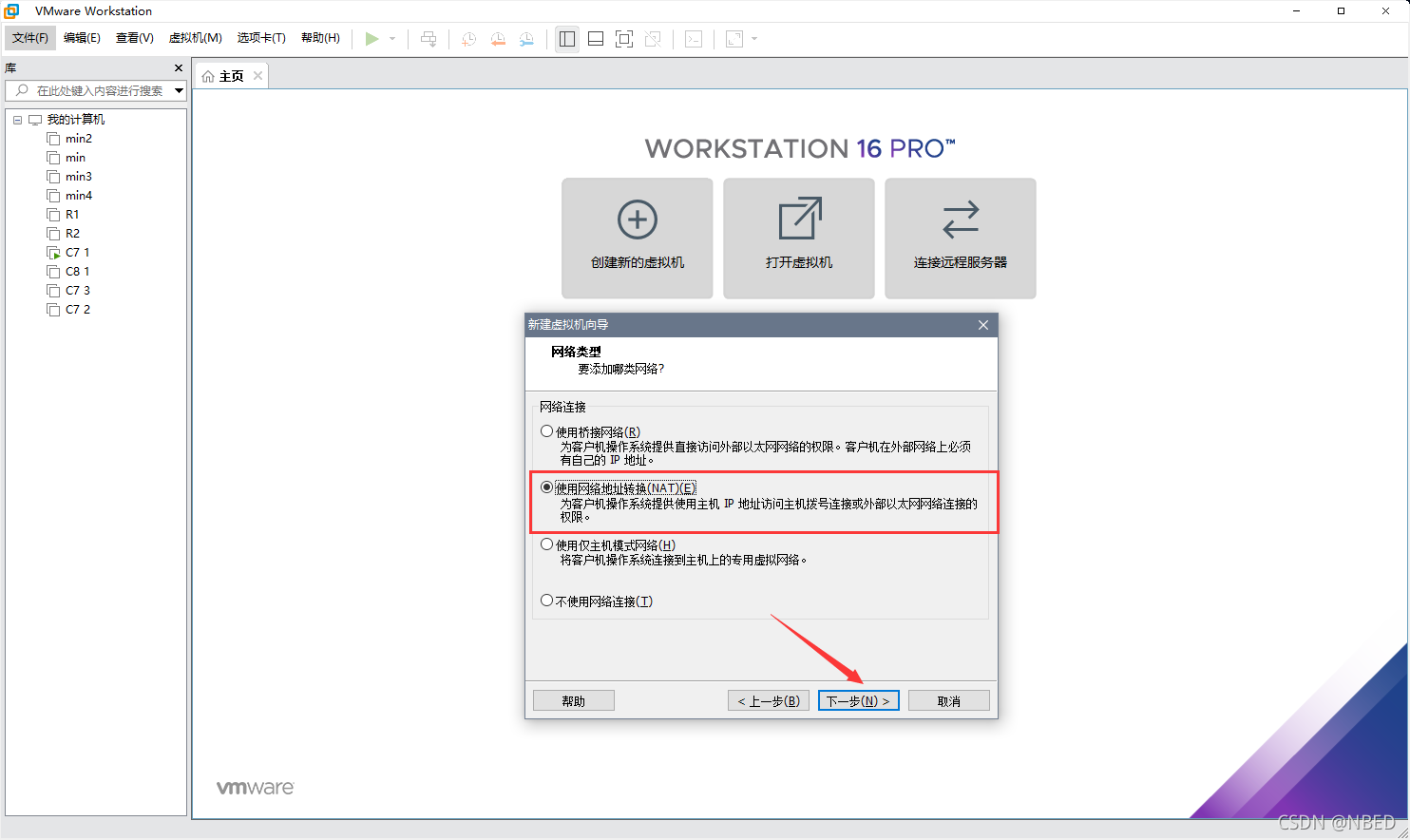Image resolution: width=1410 pixels, height=840 pixels.
Task: Collapse the 我的计算机 tree node
Action: [17, 120]
